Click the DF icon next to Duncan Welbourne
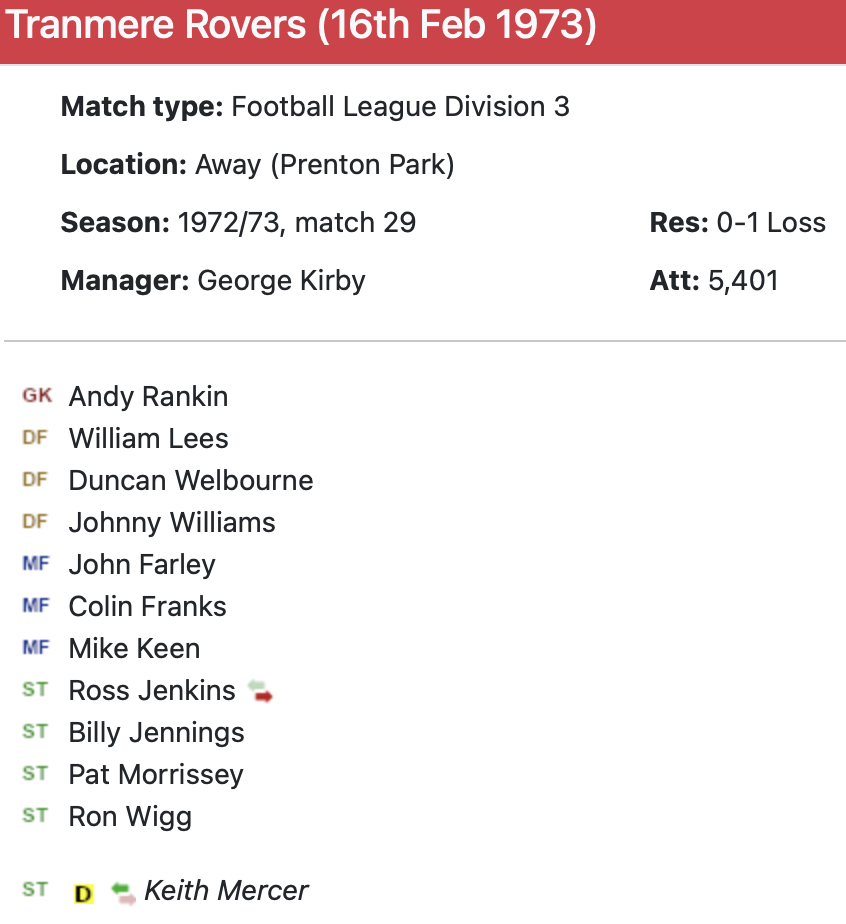This screenshot has height=924, width=846. [x=35, y=480]
